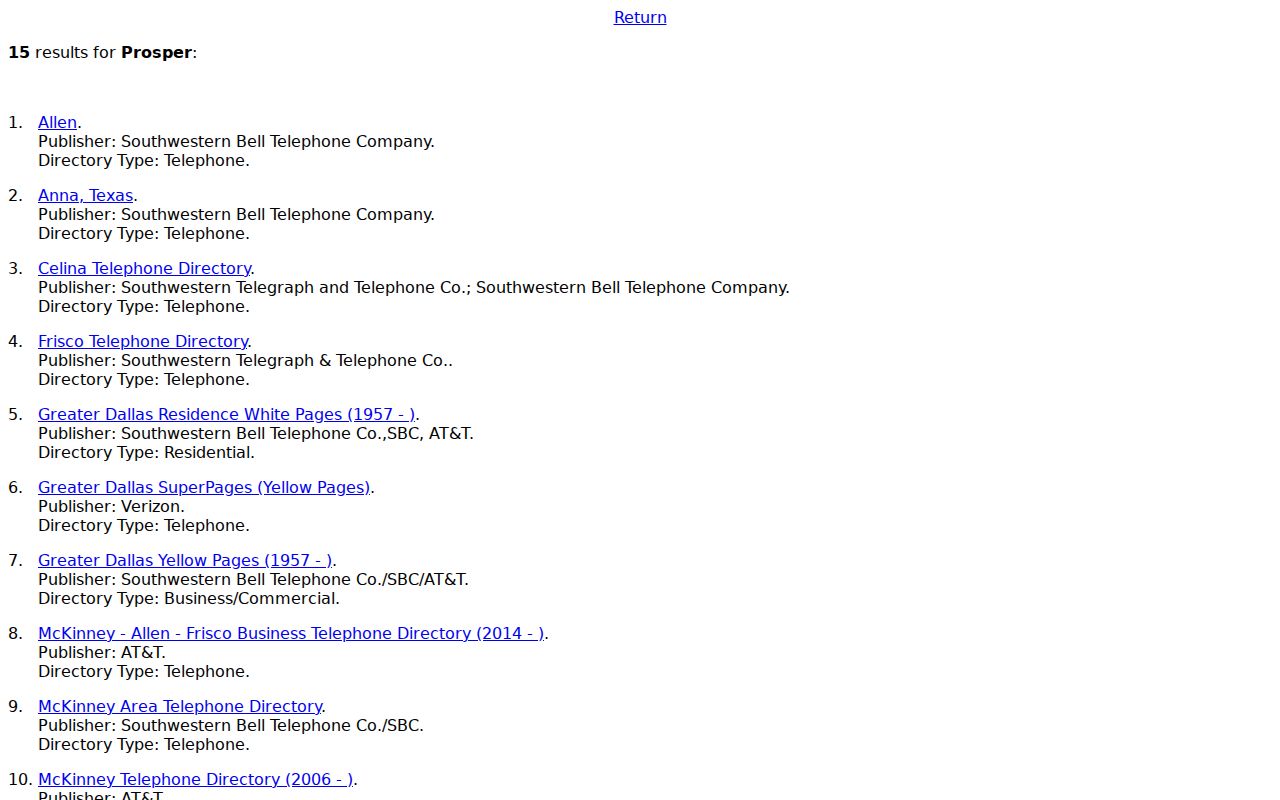This screenshot has width=1280, height=800.
Task: Click the Return link at the top
Action: tap(640, 17)
